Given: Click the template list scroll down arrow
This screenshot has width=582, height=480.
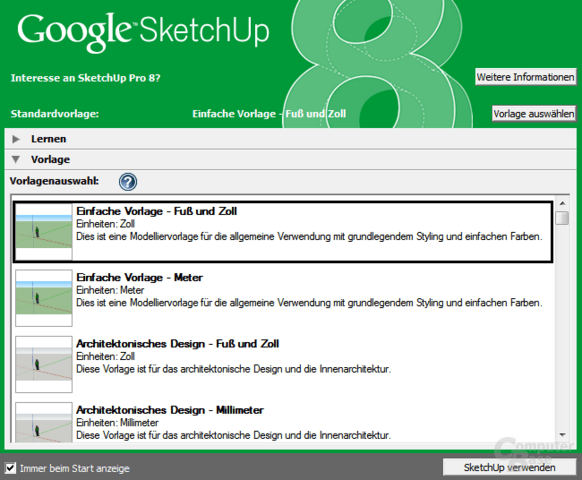Looking at the screenshot, I should [562, 435].
